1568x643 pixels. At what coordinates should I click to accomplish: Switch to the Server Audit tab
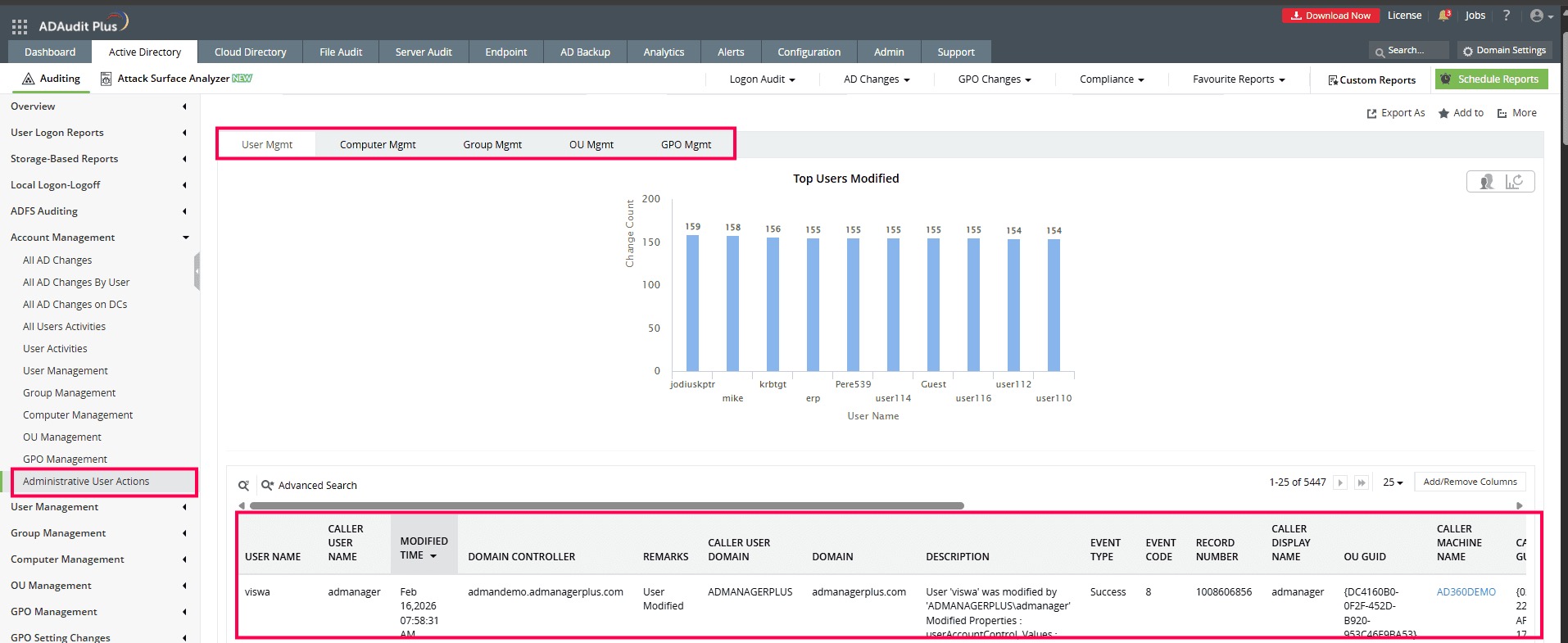click(x=424, y=52)
